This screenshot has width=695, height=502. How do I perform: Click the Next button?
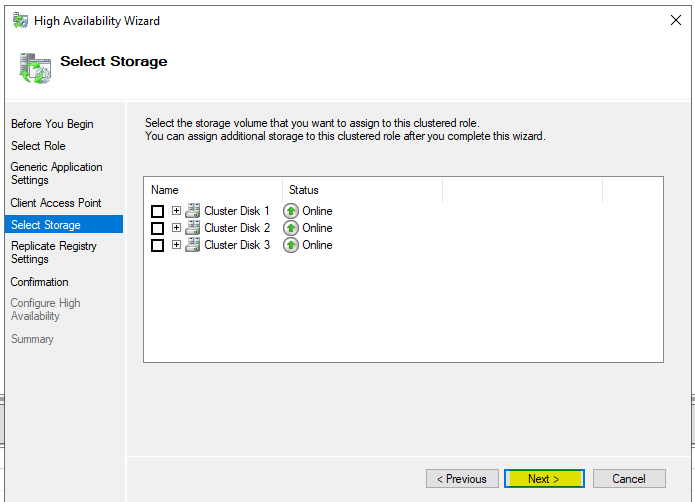click(x=544, y=479)
